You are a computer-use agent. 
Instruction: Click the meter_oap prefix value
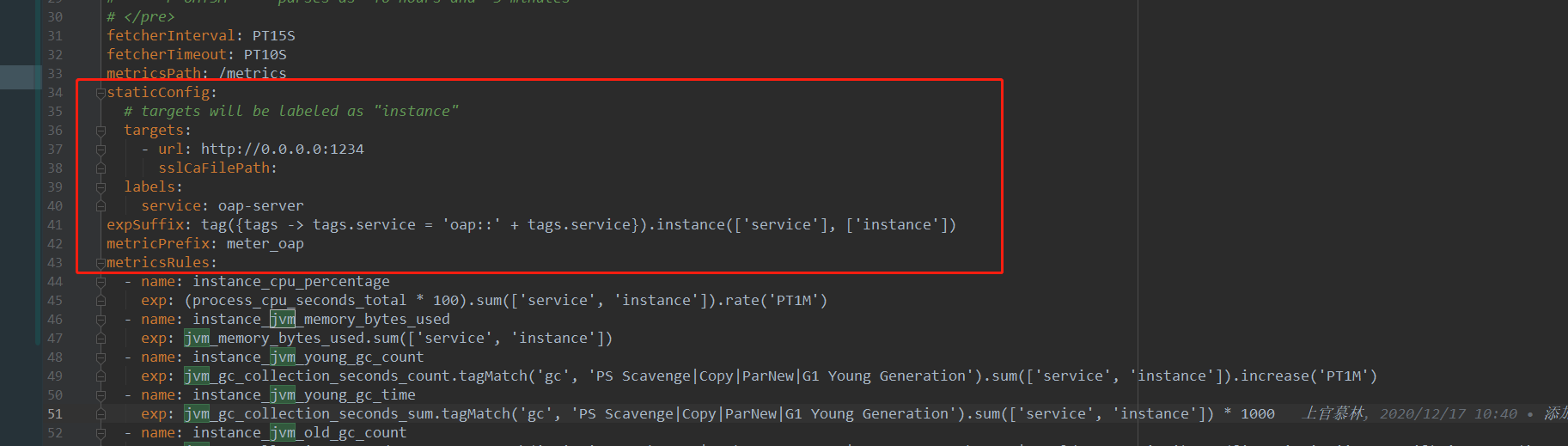[265, 243]
